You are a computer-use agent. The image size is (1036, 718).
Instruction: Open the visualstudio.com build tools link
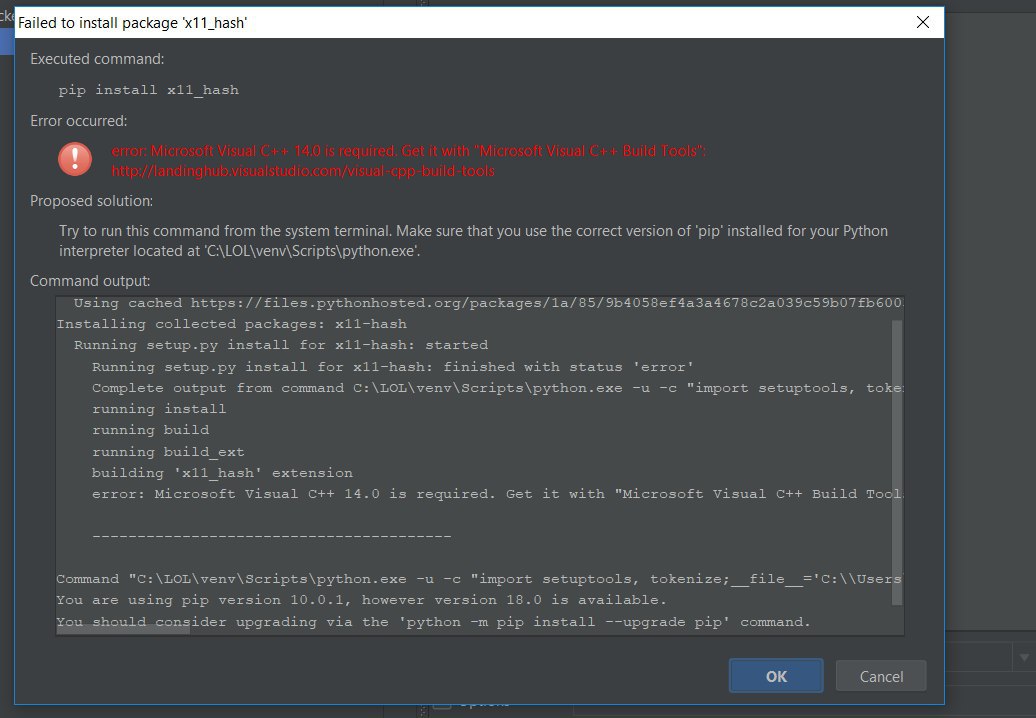303,171
